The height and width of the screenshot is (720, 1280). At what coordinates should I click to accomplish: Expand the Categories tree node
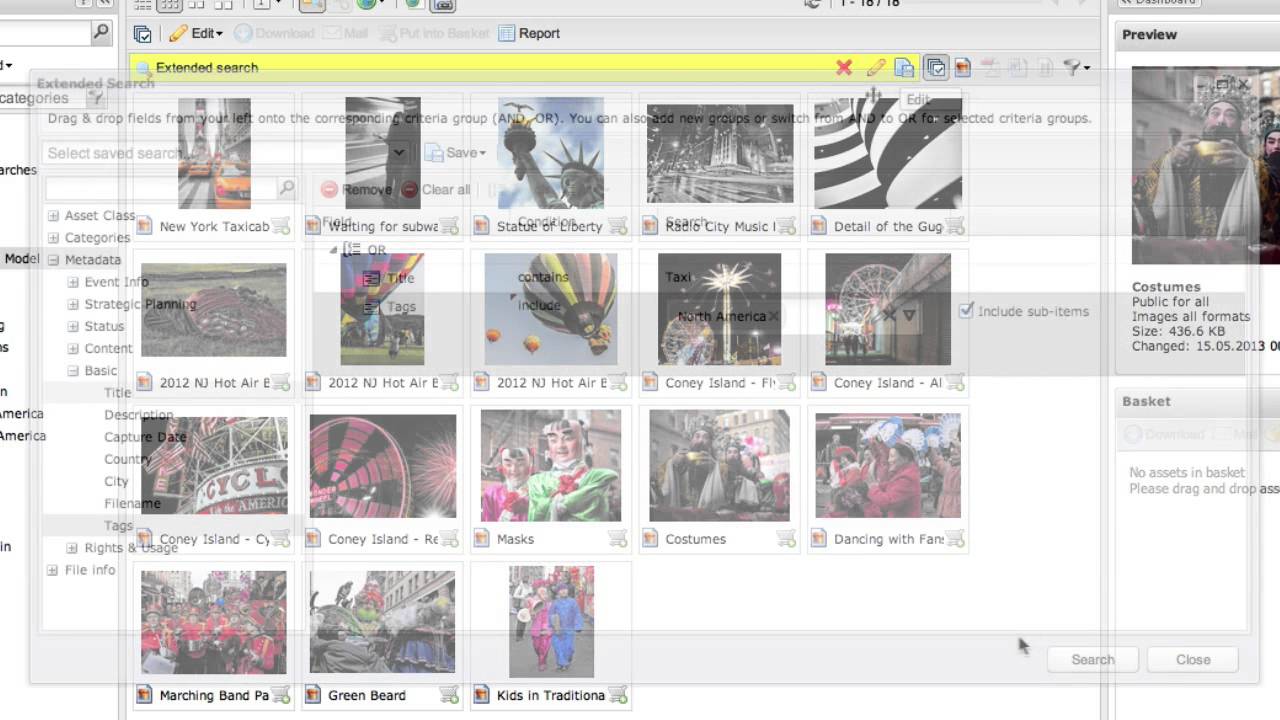click(53, 237)
